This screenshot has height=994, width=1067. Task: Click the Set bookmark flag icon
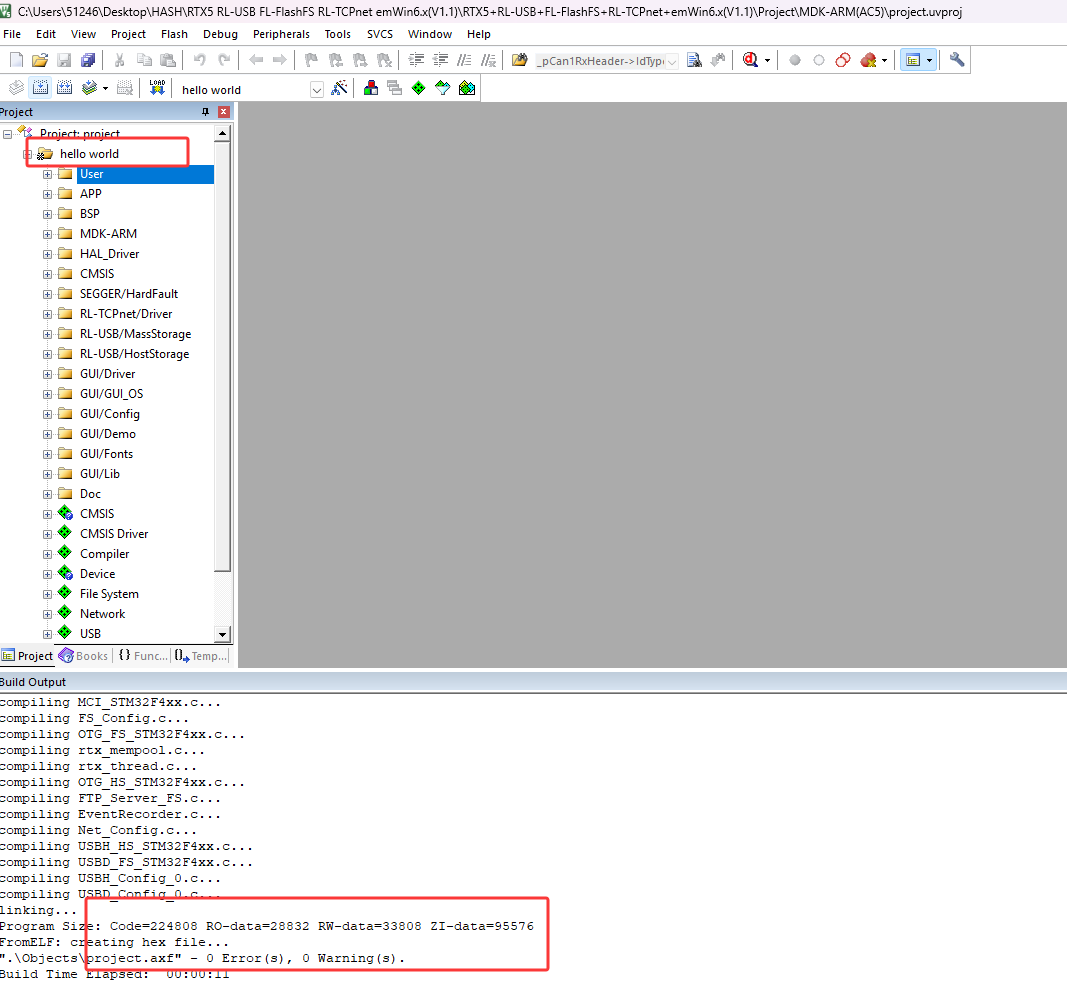[311, 61]
